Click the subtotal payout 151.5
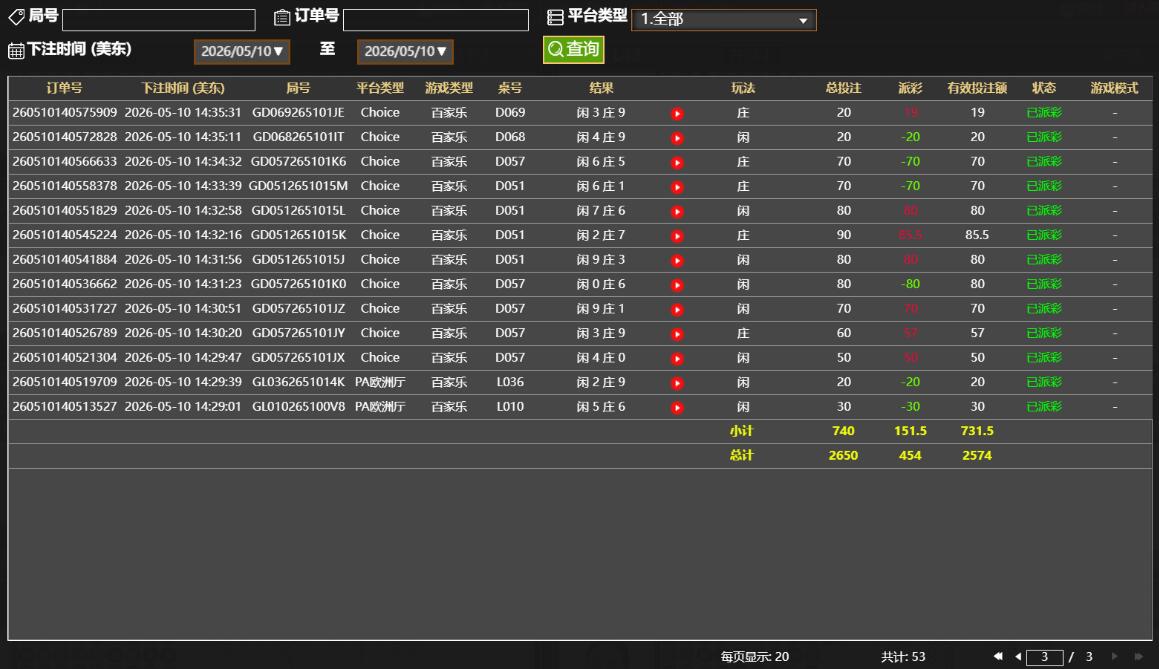The height and width of the screenshot is (669, 1159). click(910, 431)
